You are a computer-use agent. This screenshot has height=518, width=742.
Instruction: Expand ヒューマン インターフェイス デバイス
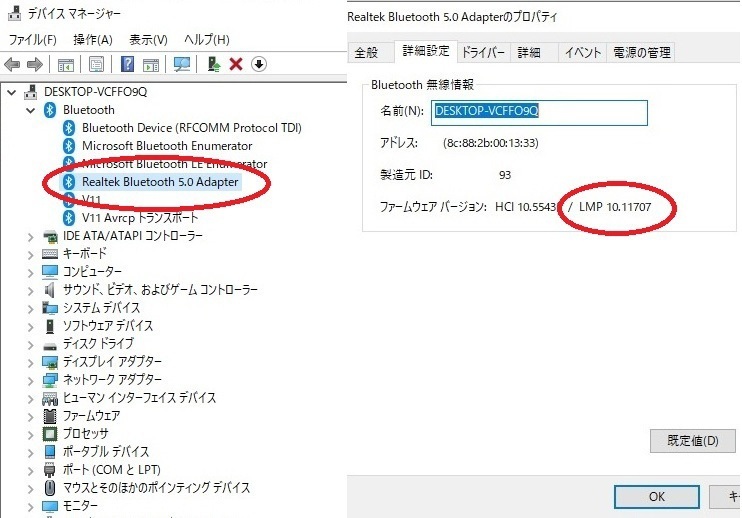click(31, 398)
